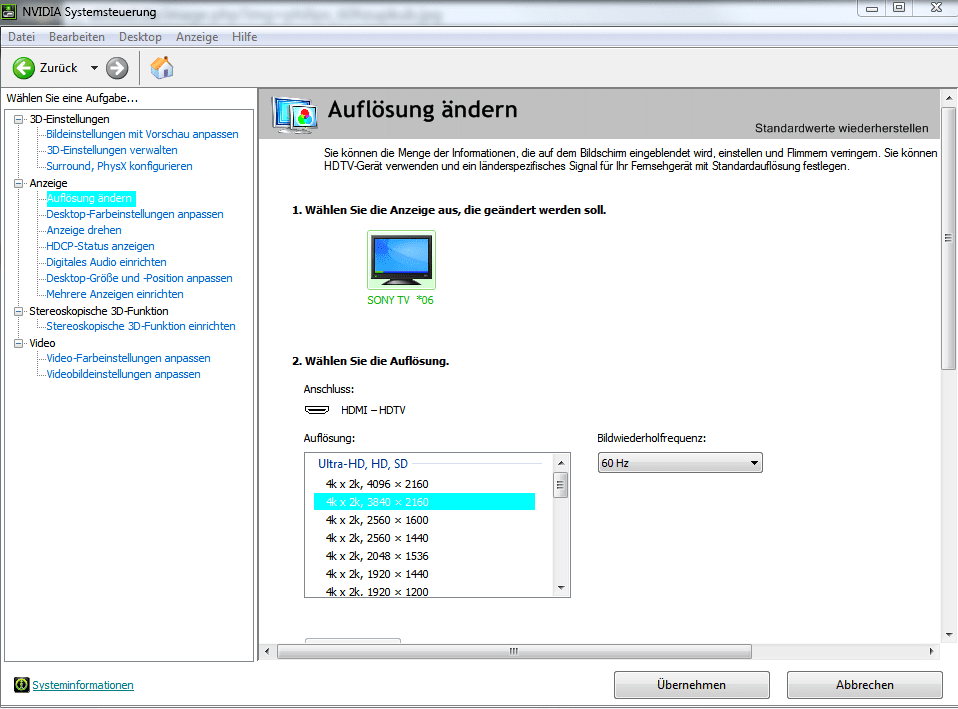958x709 pixels.
Task: Open Surround, PhysX konfigurieren
Action: point(119,166)
